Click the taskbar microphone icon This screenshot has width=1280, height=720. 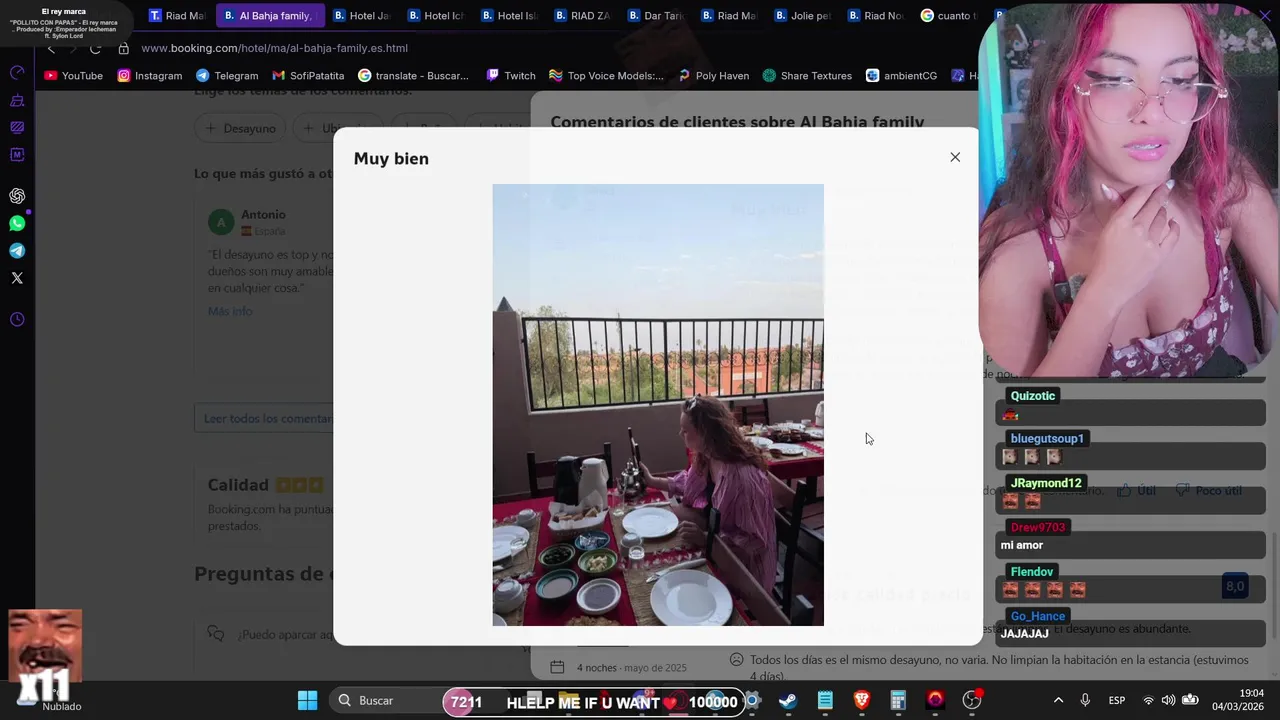[1085, 700]
